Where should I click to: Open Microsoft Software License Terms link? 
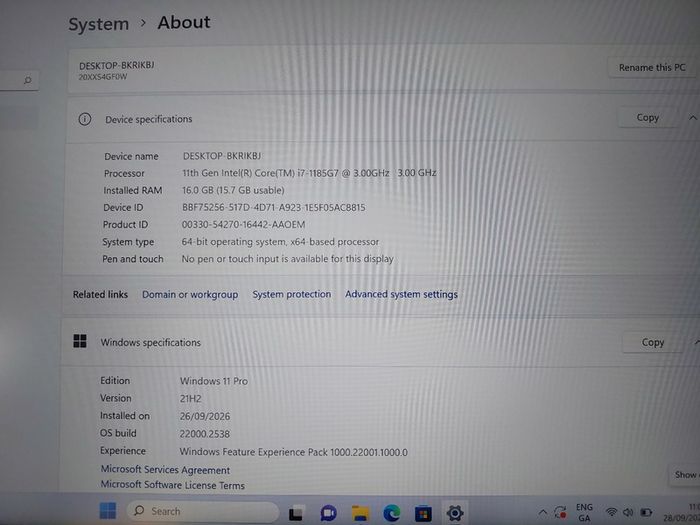[172, 485]
